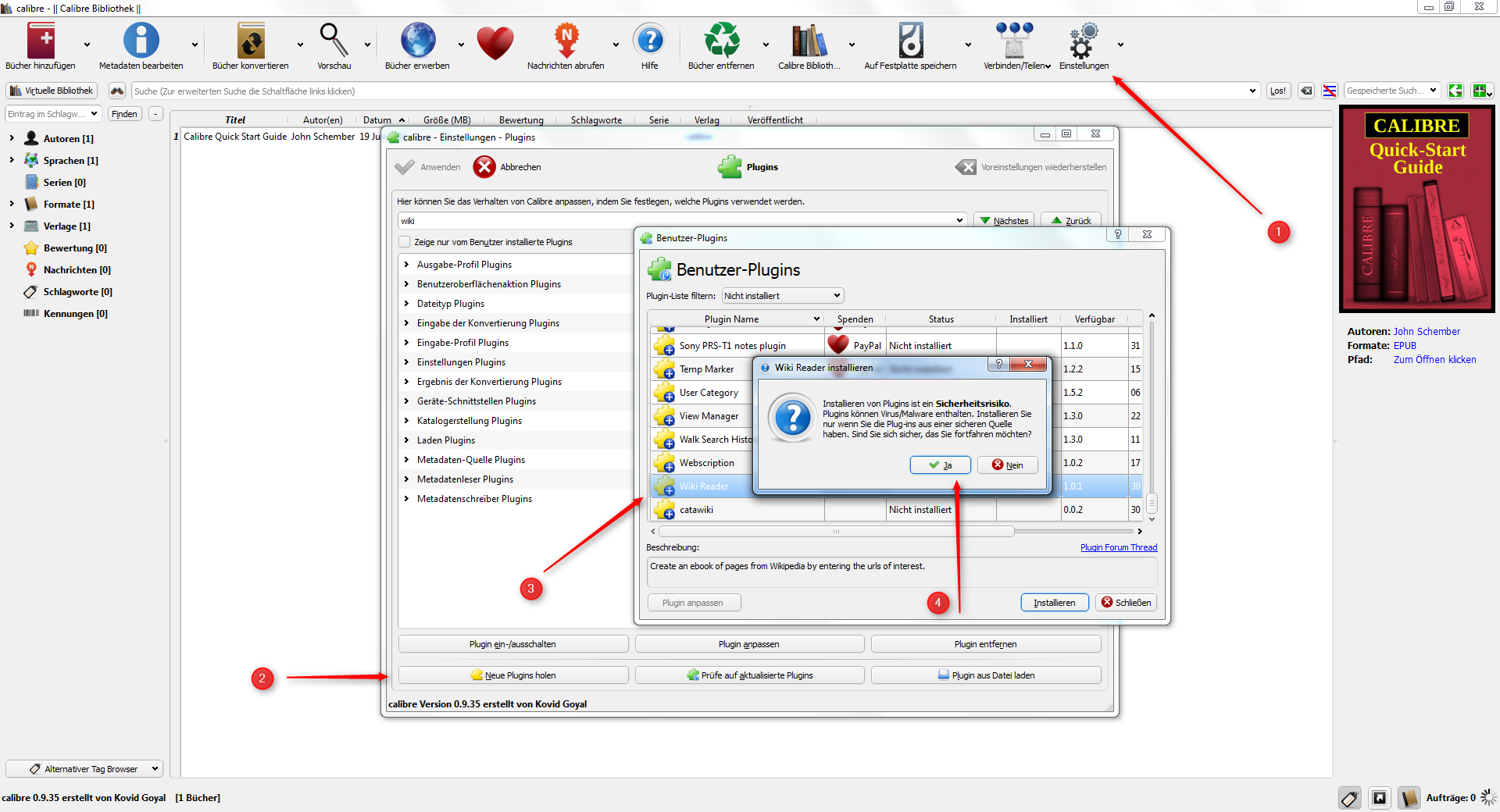The image size is (1500, 812).
Task: Select the Bücher entfernen recycle icon
Action: (x=720, y=41)
